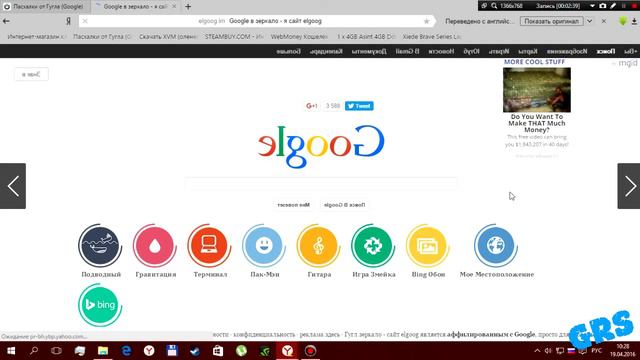Open NVIDIA GeForce icon in taskbar

pos(264,351)
